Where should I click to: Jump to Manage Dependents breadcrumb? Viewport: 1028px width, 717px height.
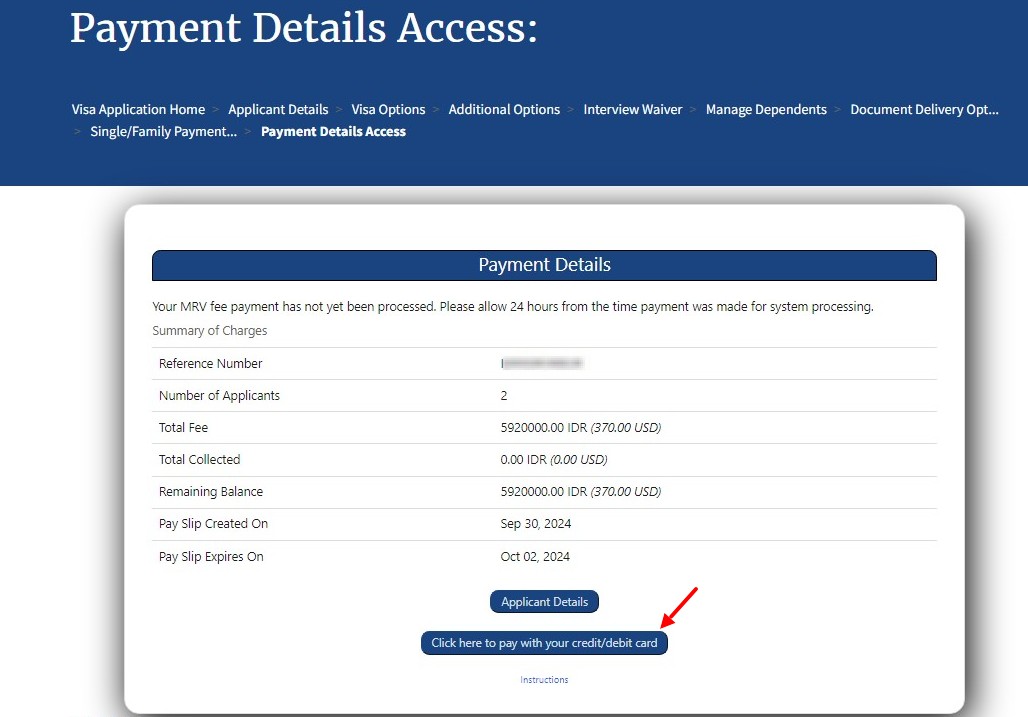[766, 110]
